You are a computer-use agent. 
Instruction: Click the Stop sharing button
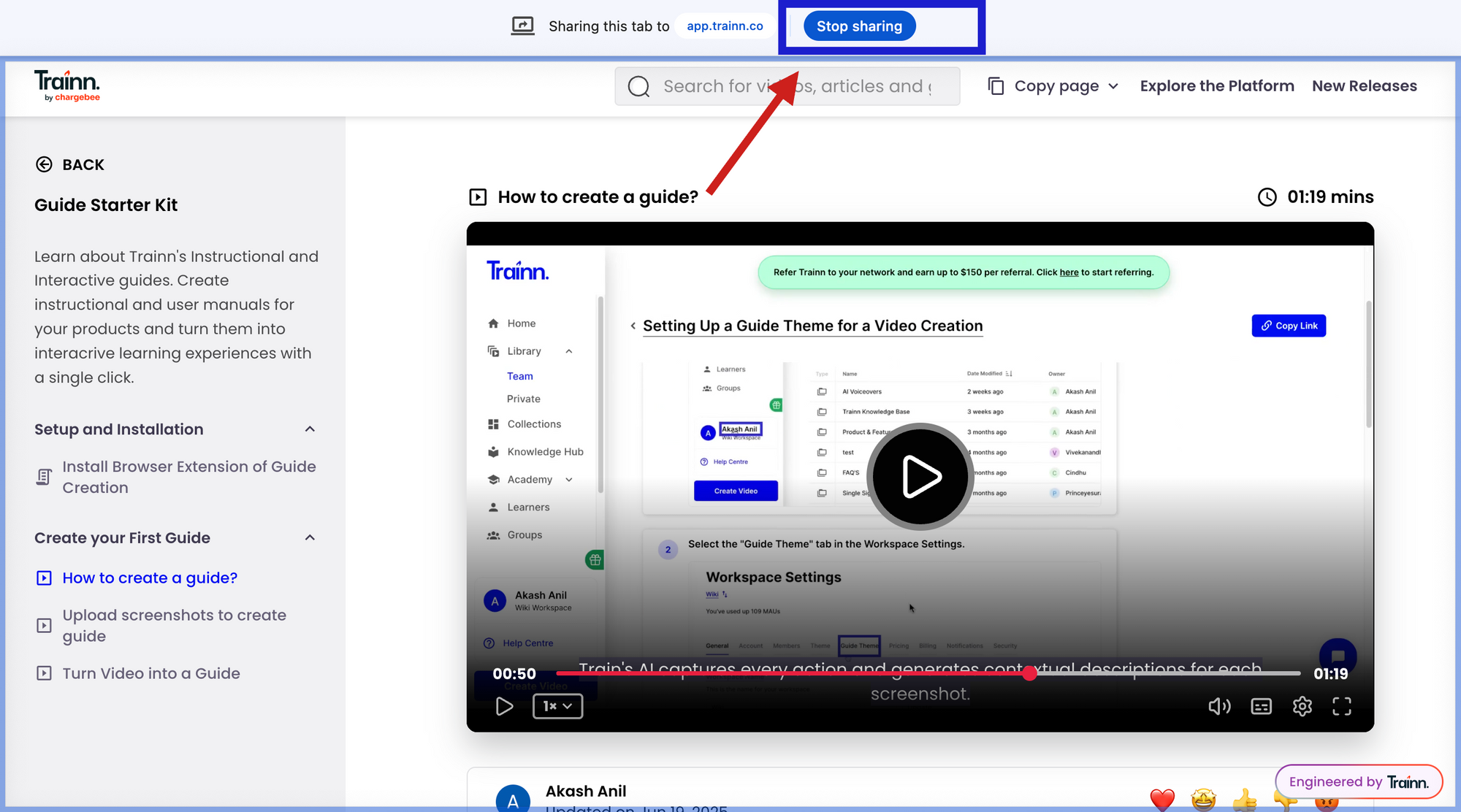tap(859, 26)
